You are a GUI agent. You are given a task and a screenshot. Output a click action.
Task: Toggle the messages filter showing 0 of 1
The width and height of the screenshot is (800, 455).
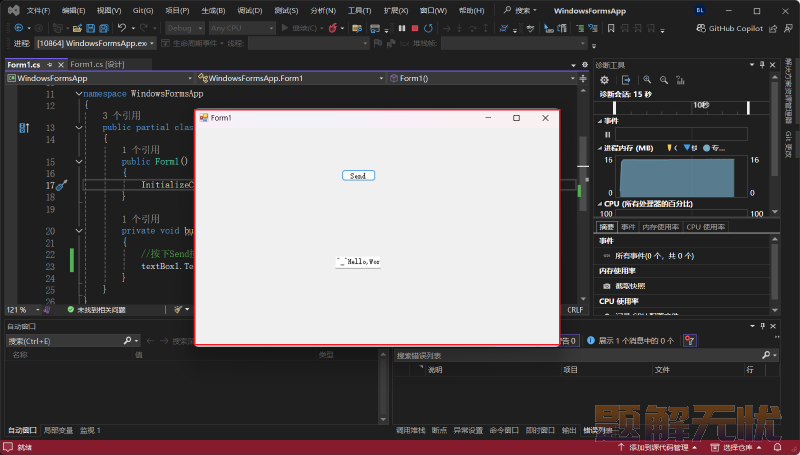(630, 341)
